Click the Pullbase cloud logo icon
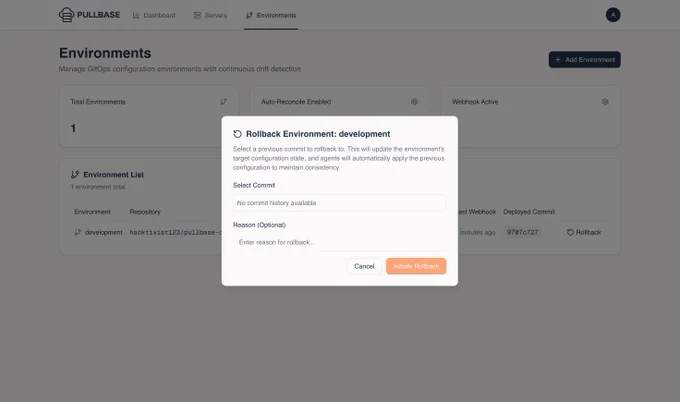Image resolution: width=680 pixels, height=402 pixels. 66,15
